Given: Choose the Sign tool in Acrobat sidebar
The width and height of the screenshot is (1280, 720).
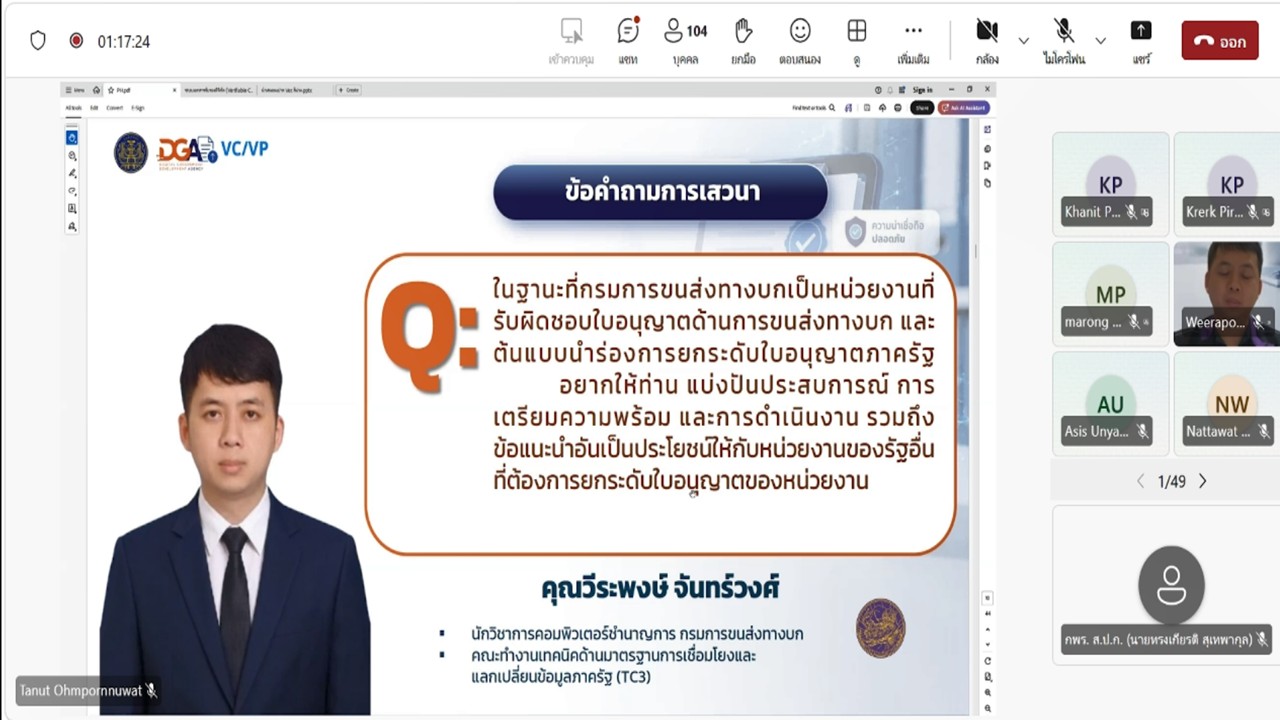Looking at the screenshot, I should click(x=72, y=226).
